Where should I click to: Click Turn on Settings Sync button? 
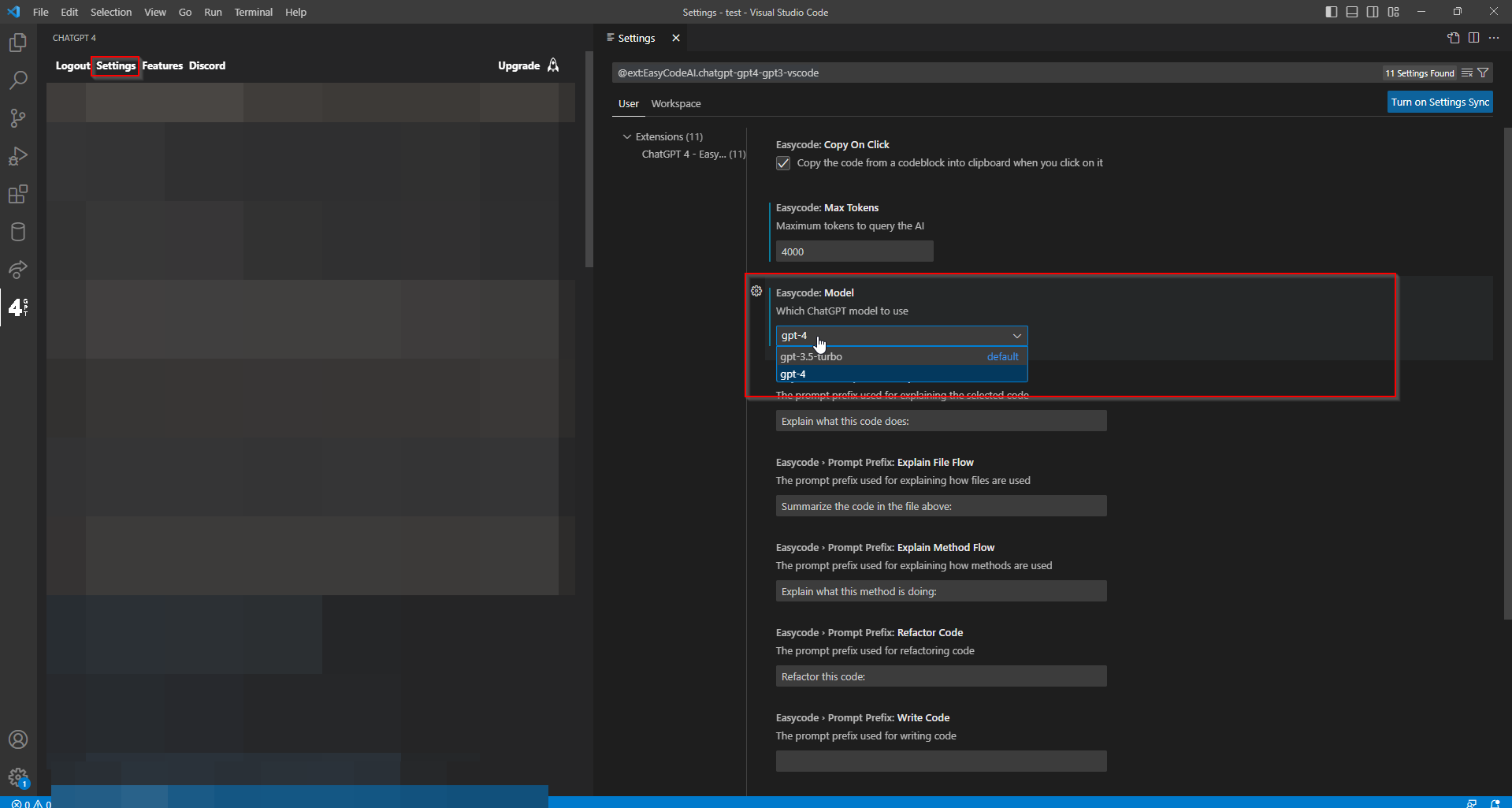pos(1440,102)
